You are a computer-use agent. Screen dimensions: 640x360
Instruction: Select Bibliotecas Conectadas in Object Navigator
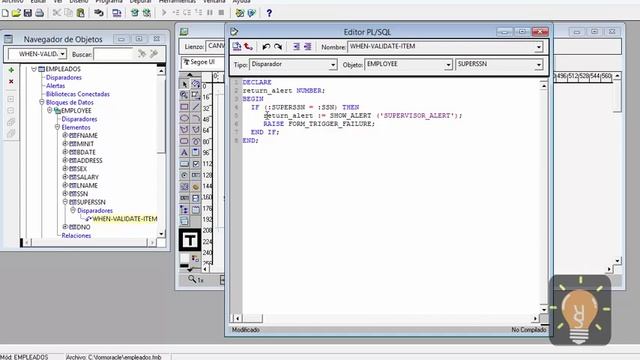[78, 94]
